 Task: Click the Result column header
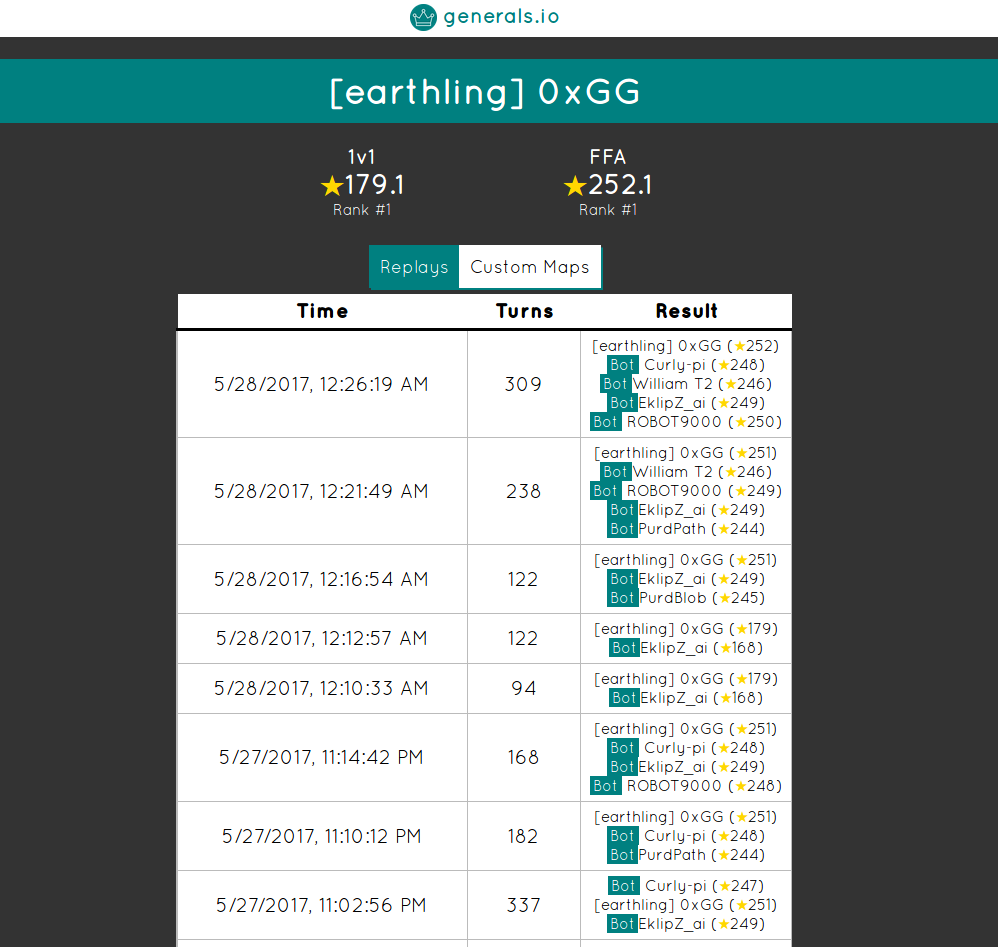pyautogui.click(x=686, y=311)
